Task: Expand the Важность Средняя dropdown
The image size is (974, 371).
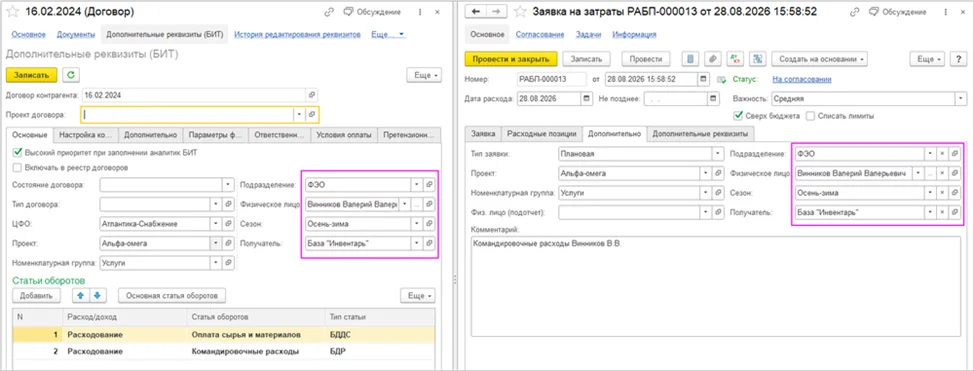Action: [961, 99]
